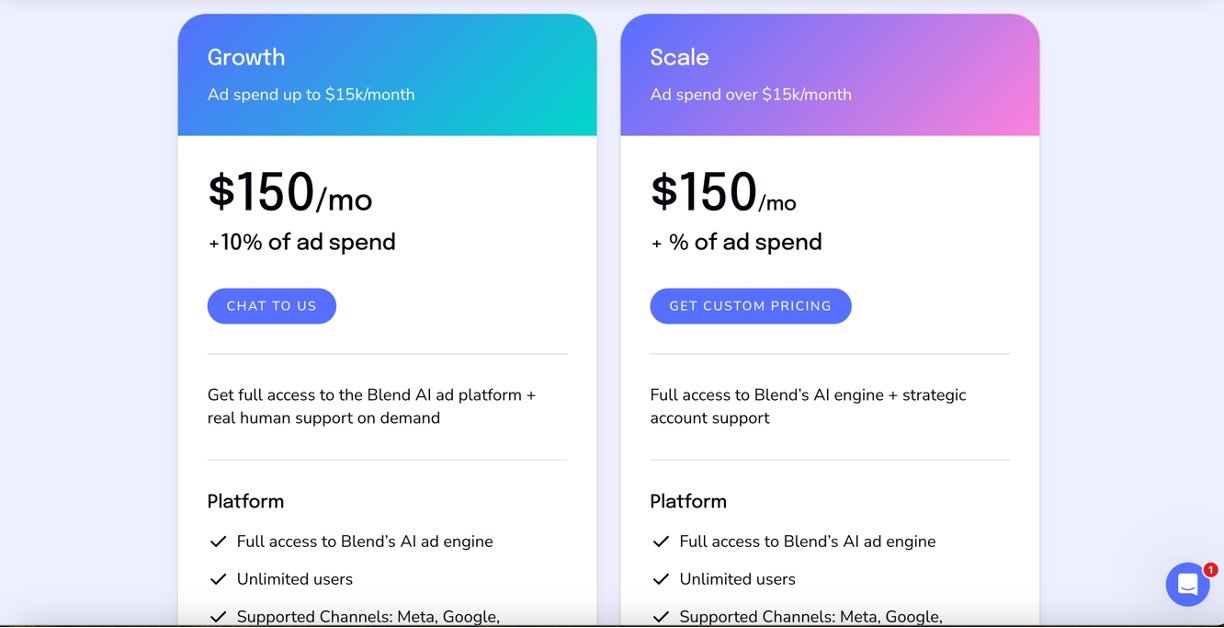This screenshot has width=1224, height=628.
Task: Click checkmark beside Scale's AI ad engine feature
Action: 660,541
